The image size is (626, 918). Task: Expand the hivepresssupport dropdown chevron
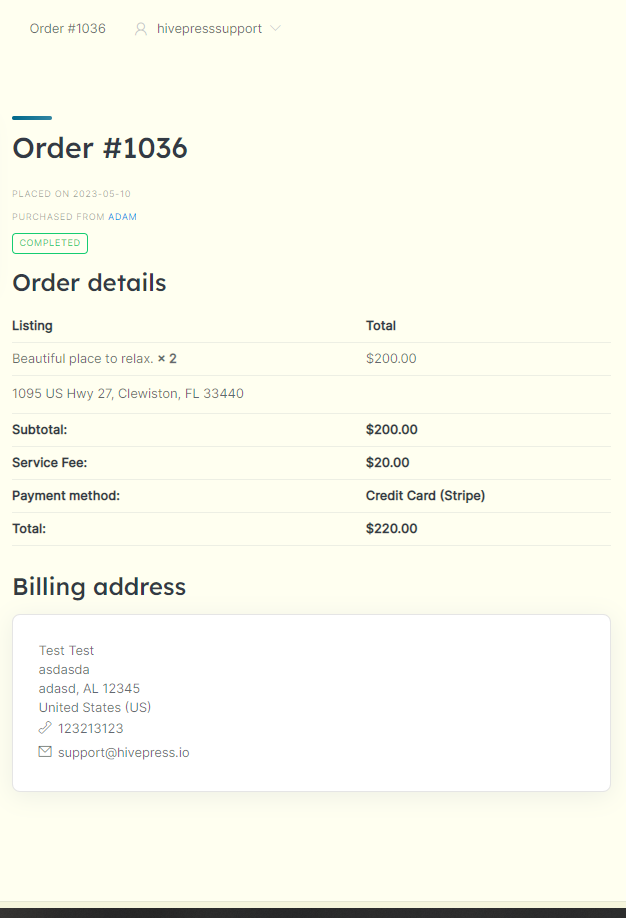click(275, 28)
